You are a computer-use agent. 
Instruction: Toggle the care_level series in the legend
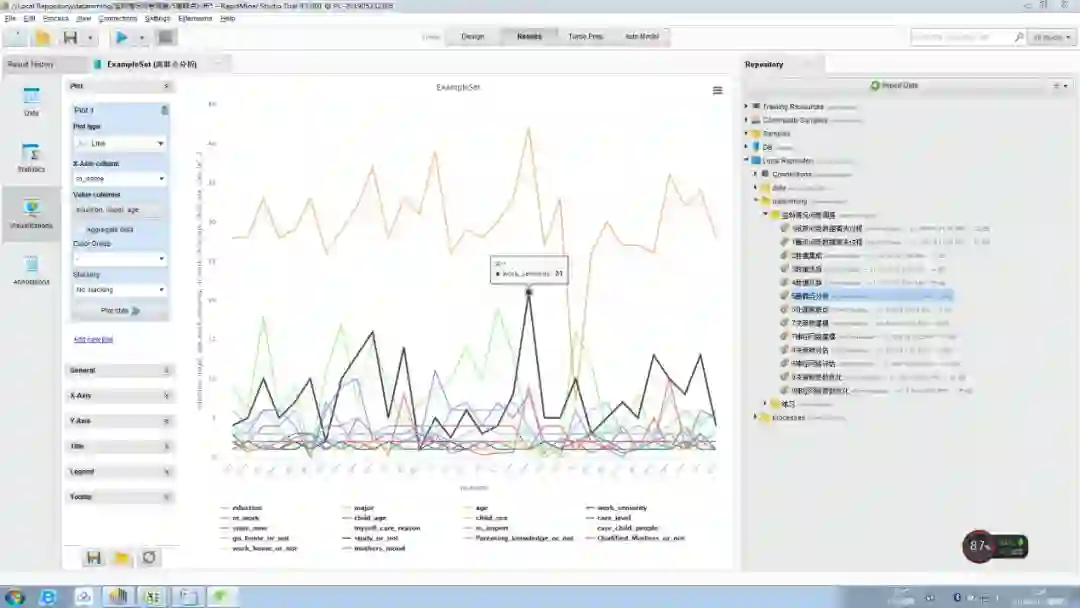pos(608,518)
